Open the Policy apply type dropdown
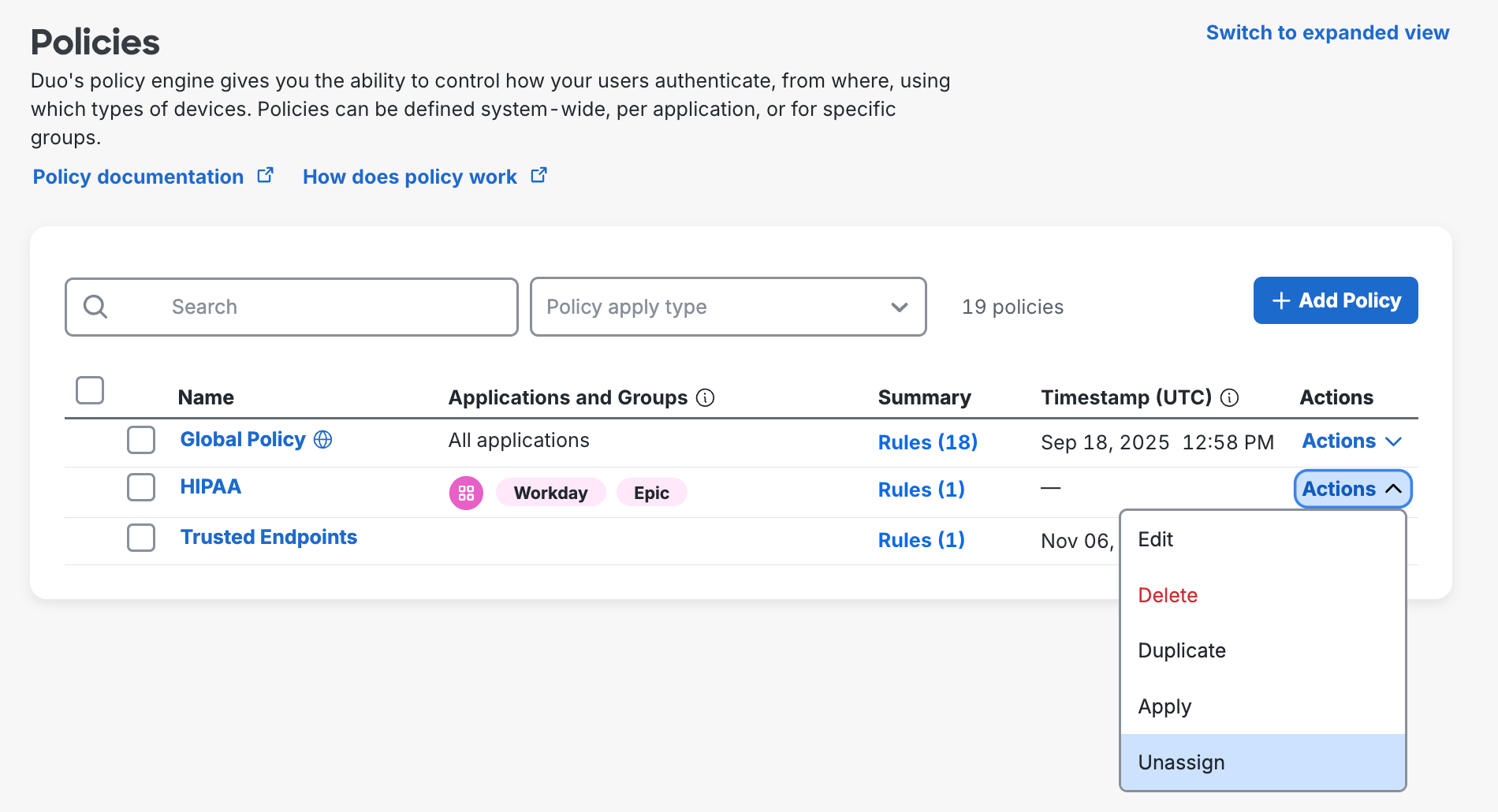The height and width of the screenshot is (812, 1498). [x=727, y=307]
